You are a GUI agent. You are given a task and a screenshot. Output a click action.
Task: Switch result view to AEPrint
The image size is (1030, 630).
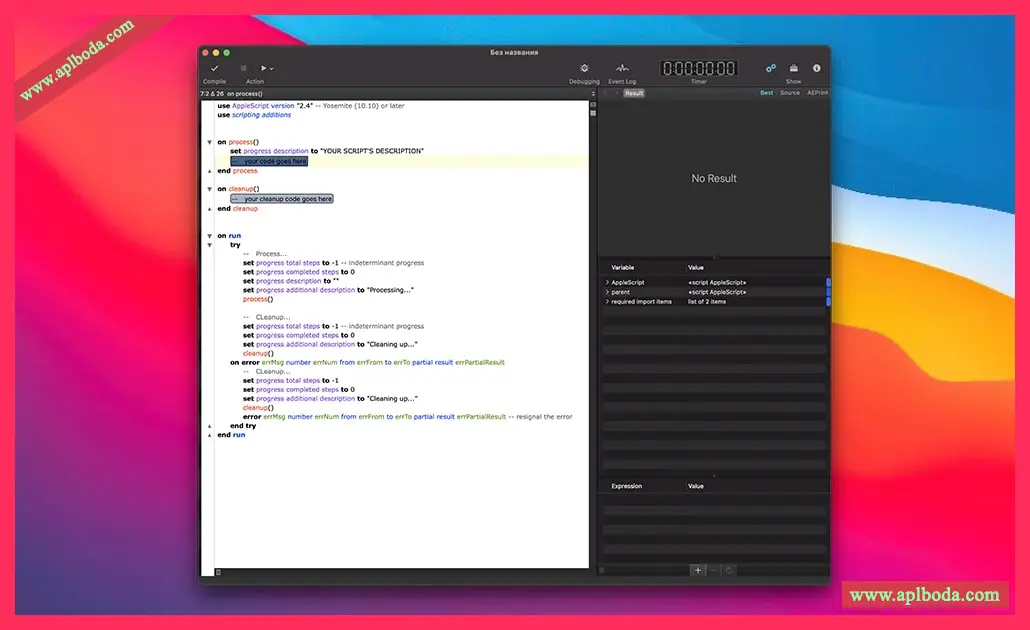[817, 93]
